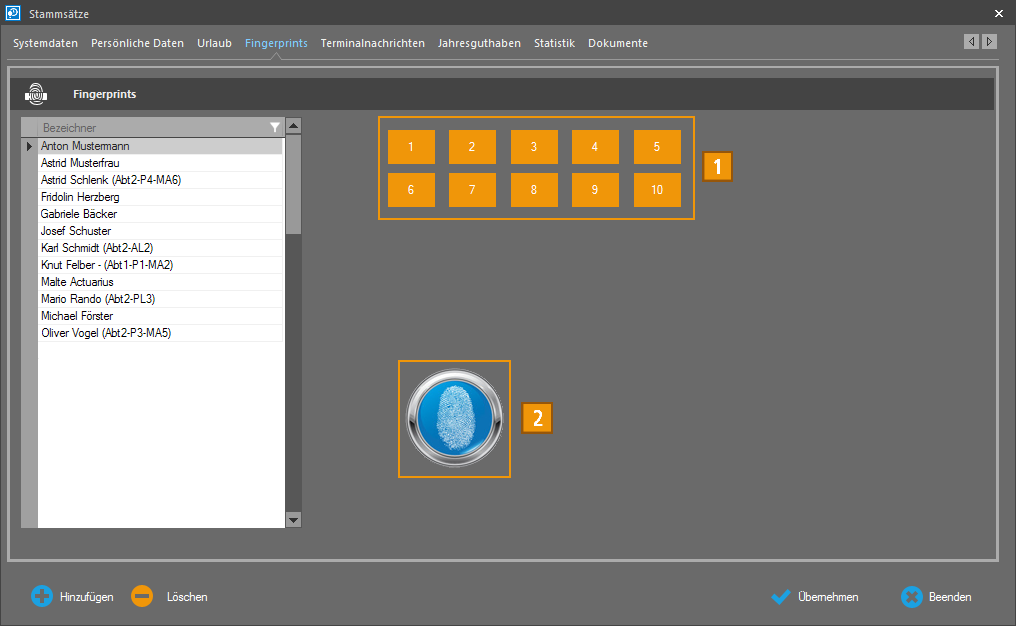Click the list scrollbar up arrow
This screenshot has height=626, width=1016.
pyautogui.click(x=293, y=126)
